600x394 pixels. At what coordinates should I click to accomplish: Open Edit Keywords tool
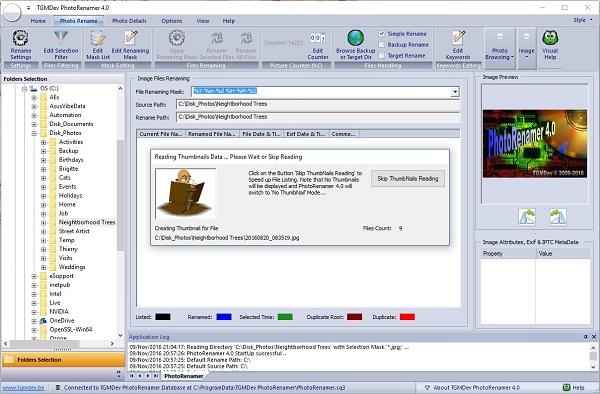[458, 45]
